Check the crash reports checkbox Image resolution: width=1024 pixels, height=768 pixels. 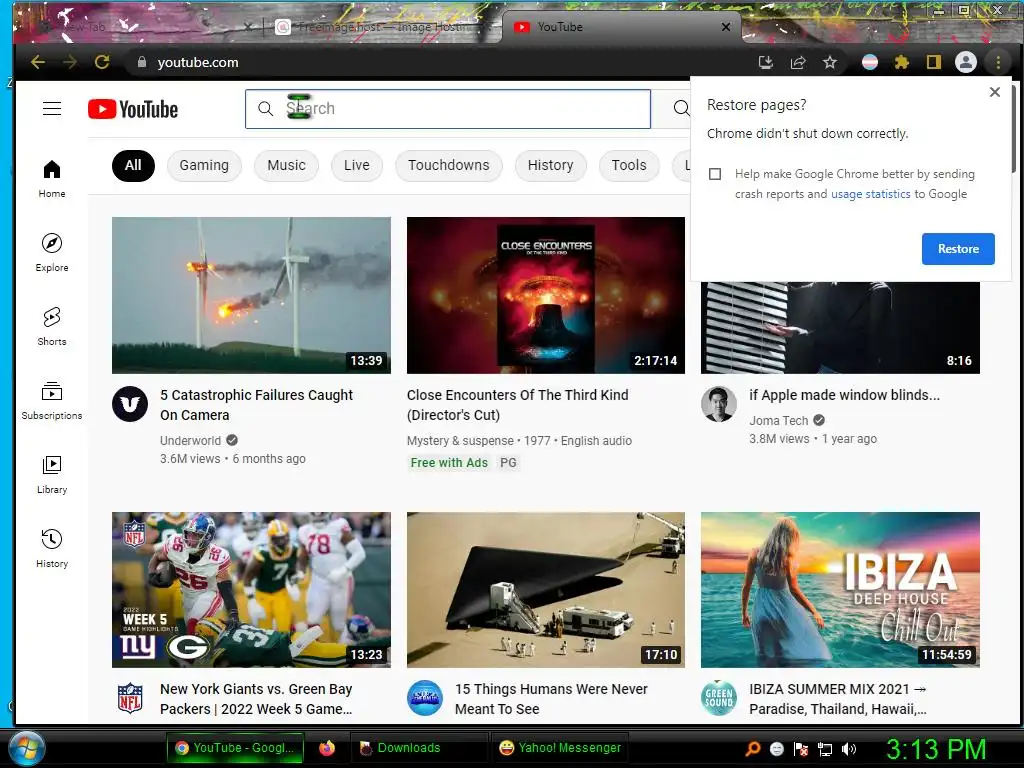715,174
